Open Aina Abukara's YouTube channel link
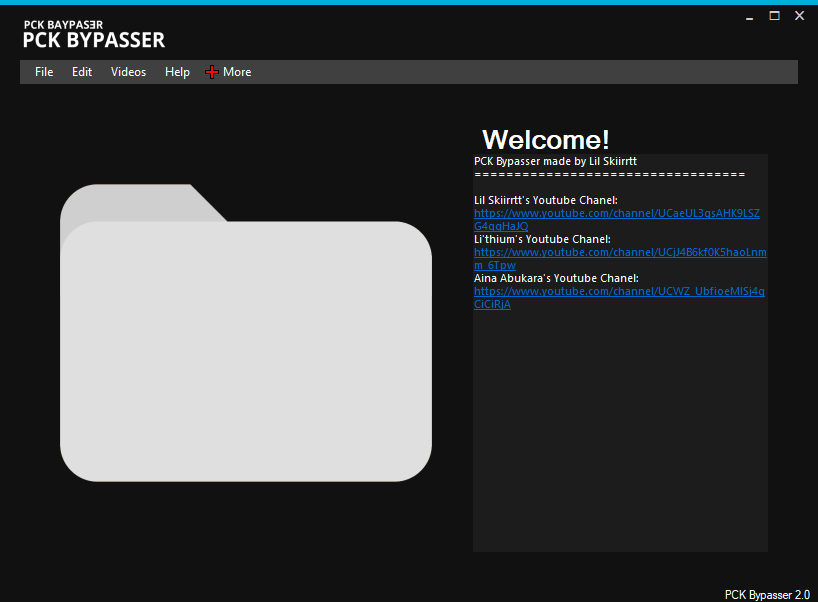 (619, 291)
